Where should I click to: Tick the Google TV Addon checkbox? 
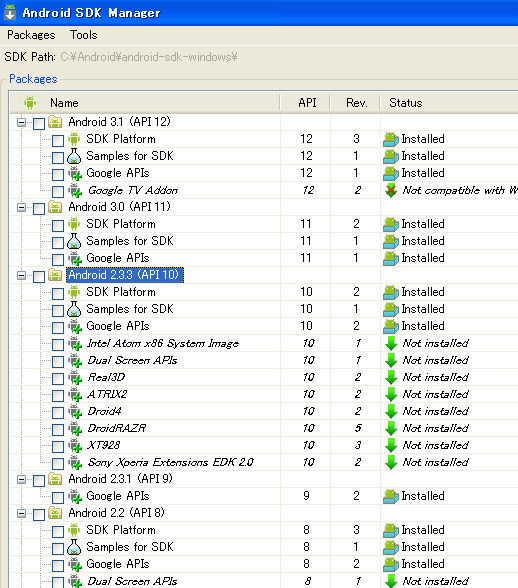[58, 192]
